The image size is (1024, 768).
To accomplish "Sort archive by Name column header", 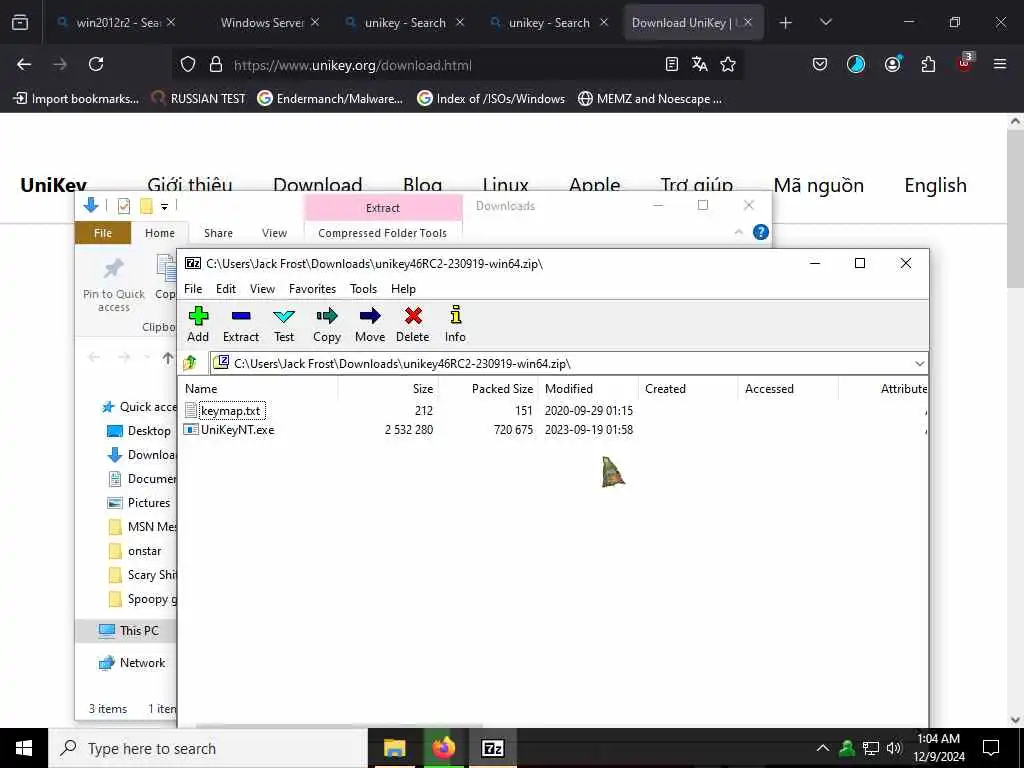I will click(x=259, y=389).
